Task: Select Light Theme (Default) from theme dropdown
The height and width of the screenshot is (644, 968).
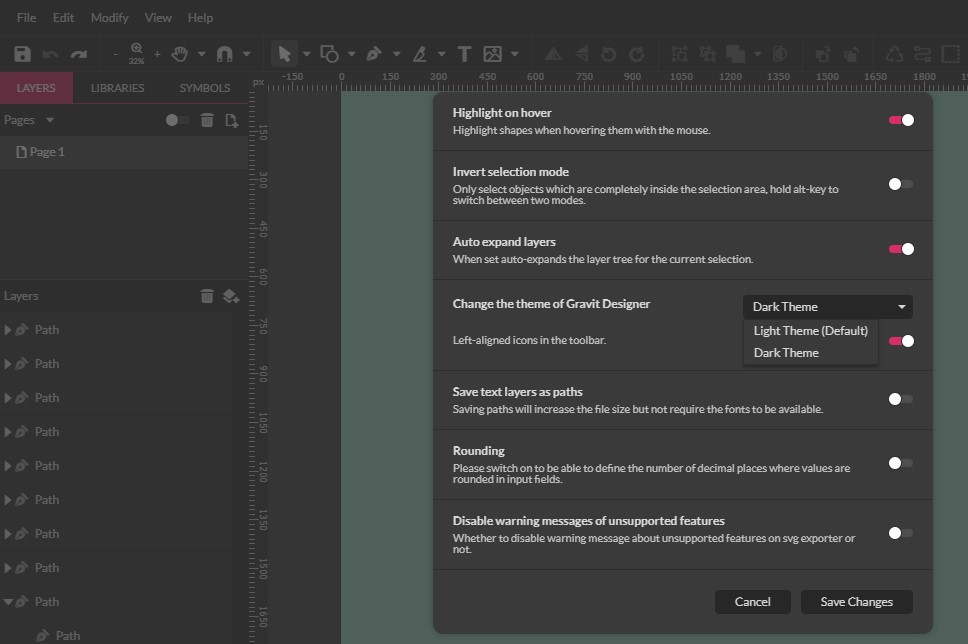Action: coord(810,330)
